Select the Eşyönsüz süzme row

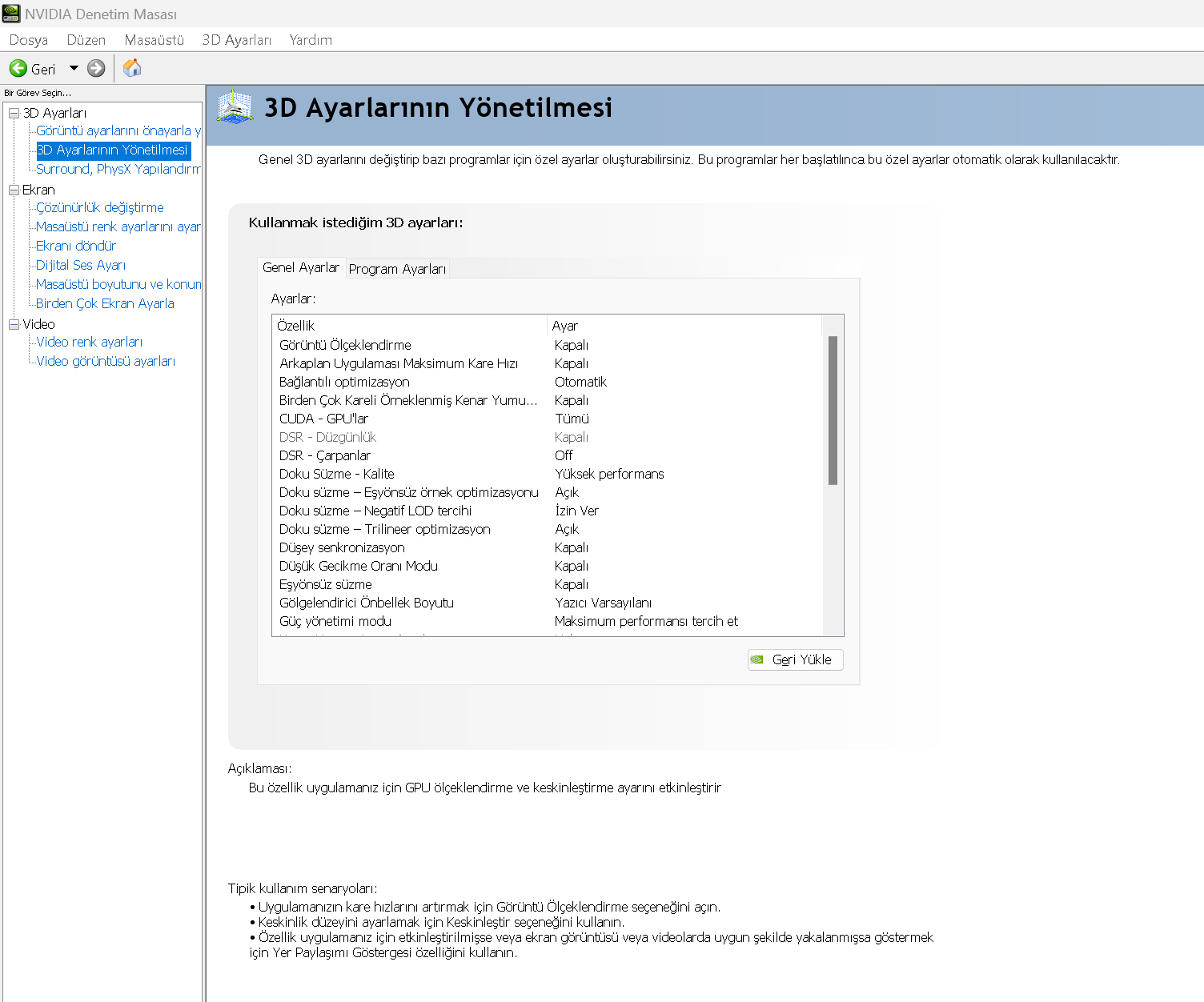pyautogui.click(x=548, y=584)
